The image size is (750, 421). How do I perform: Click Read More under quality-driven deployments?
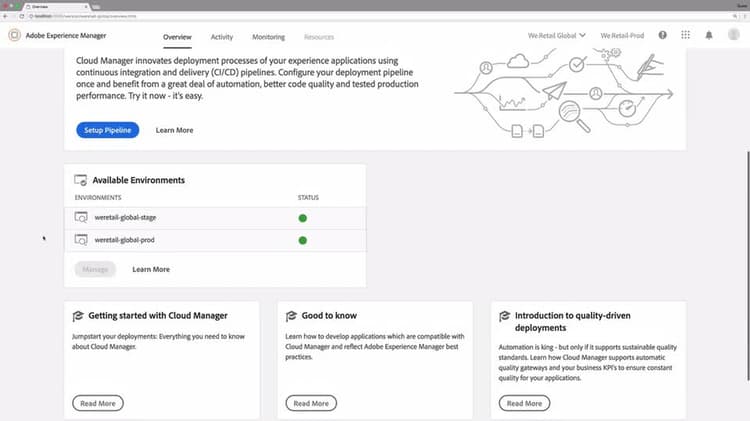point(525,403)
